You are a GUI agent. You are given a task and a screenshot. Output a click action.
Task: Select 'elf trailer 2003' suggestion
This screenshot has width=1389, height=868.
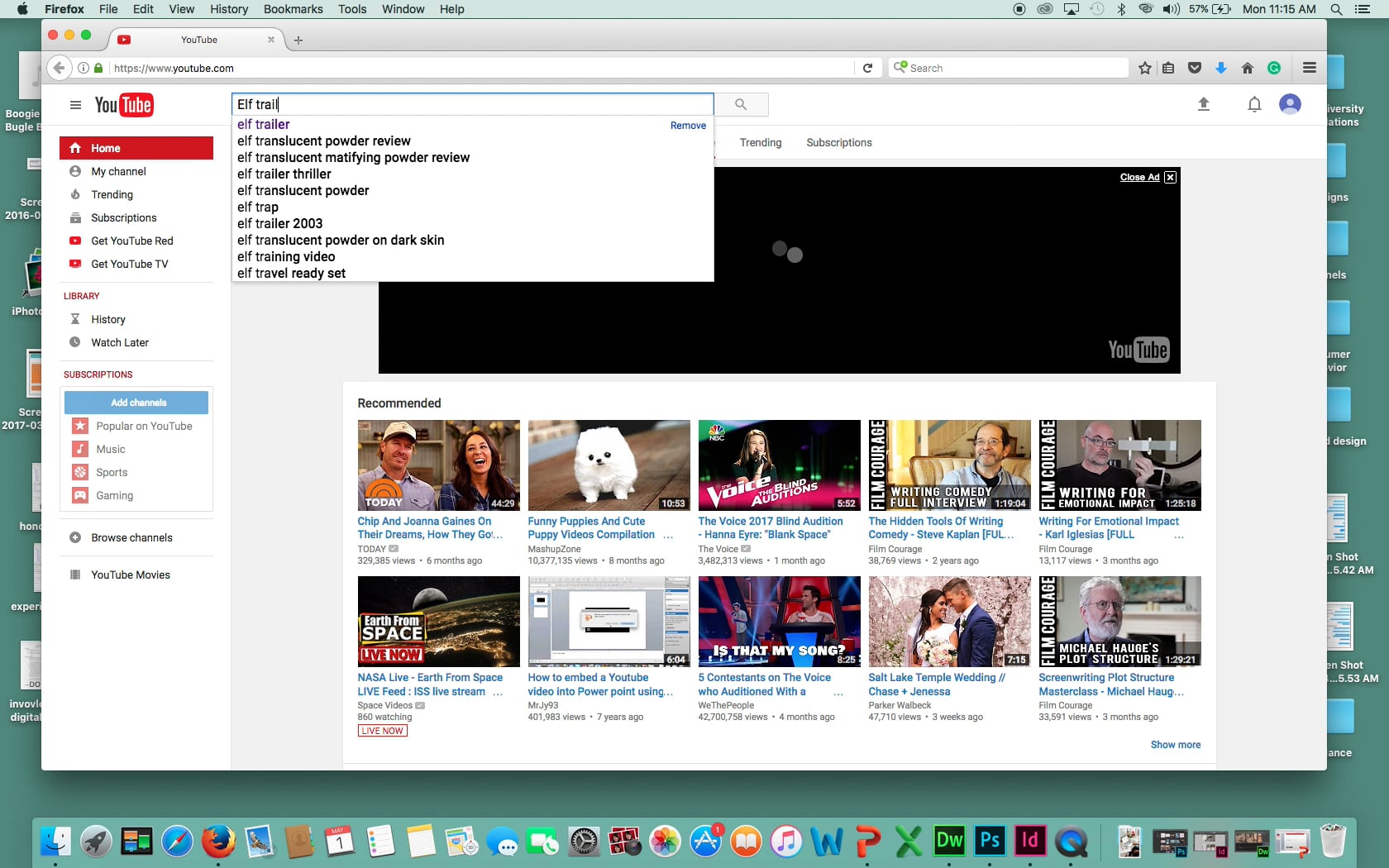[472, 223]
